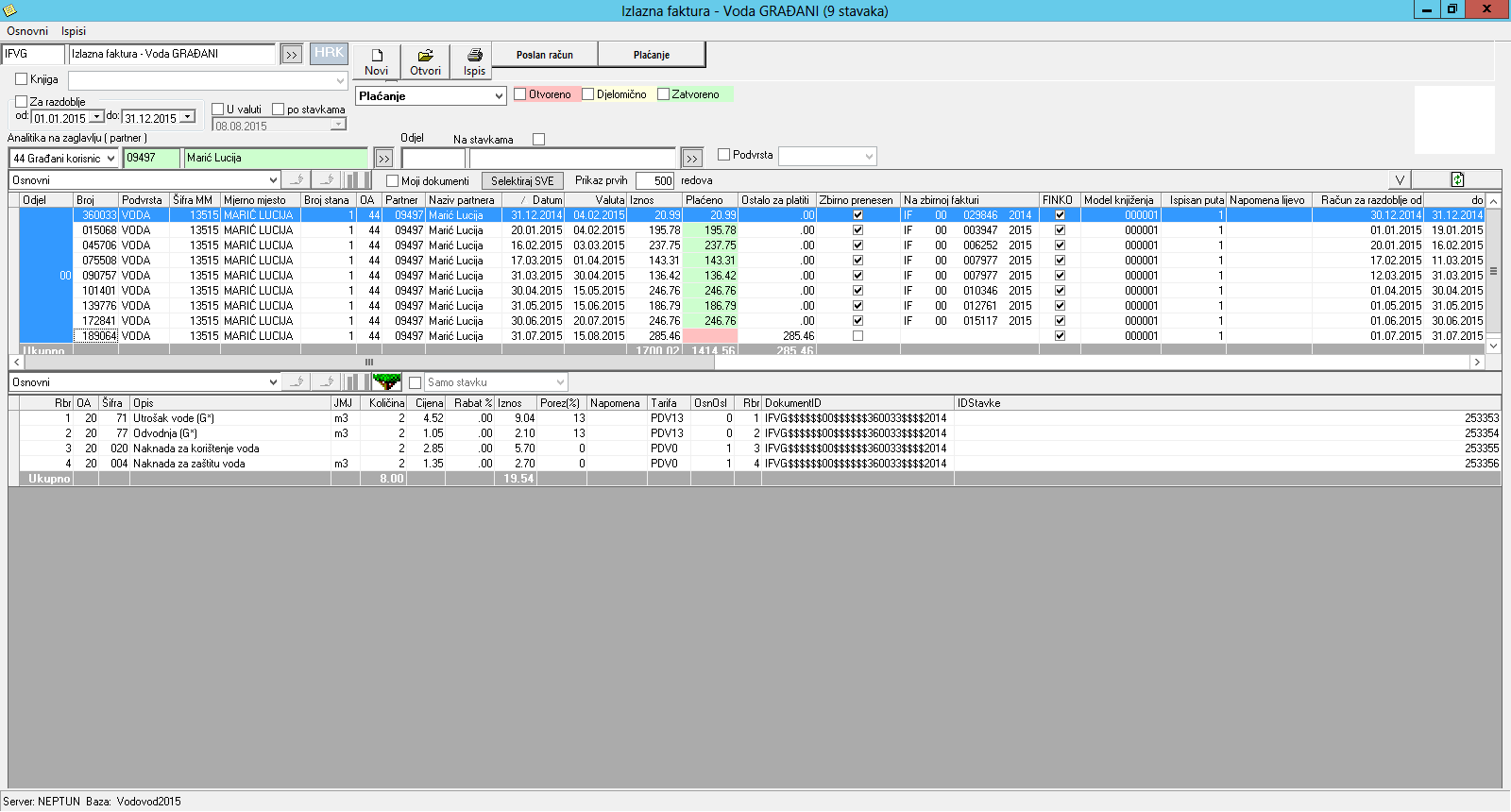Click the >> lookup beside the Odjel fields
Image resolution: width=1511 pixels, height=812 pixels.
coord(692,159)
